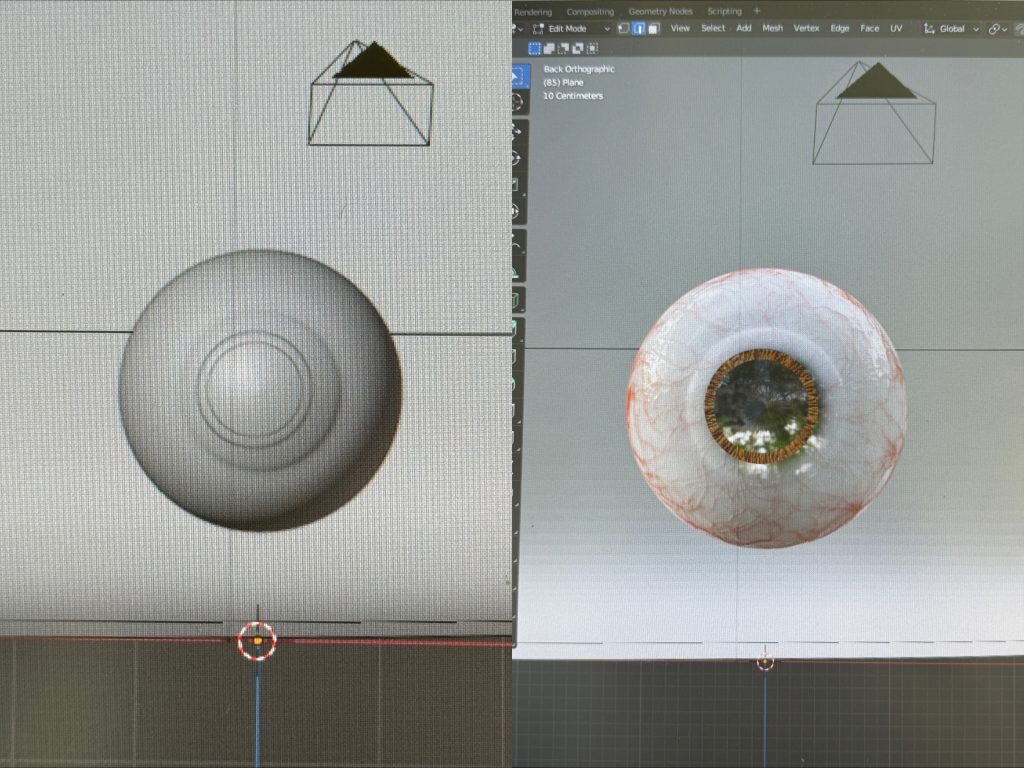Switch to the Geometry Nodes workspace tab
Viewport: 1024px width, 768px height.
point(660,11)
